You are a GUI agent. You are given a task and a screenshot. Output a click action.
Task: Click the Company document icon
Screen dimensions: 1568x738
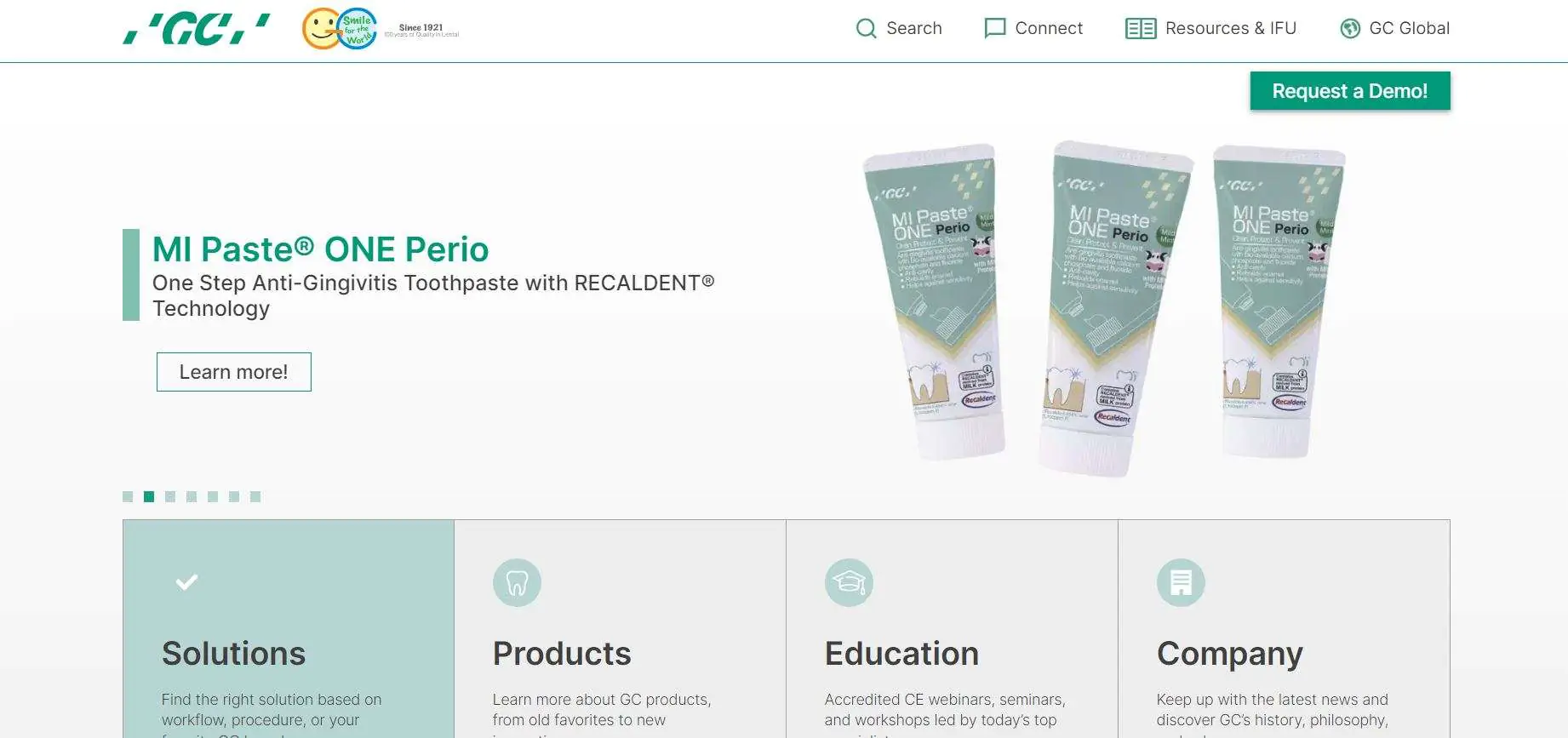pos(1181,583)
